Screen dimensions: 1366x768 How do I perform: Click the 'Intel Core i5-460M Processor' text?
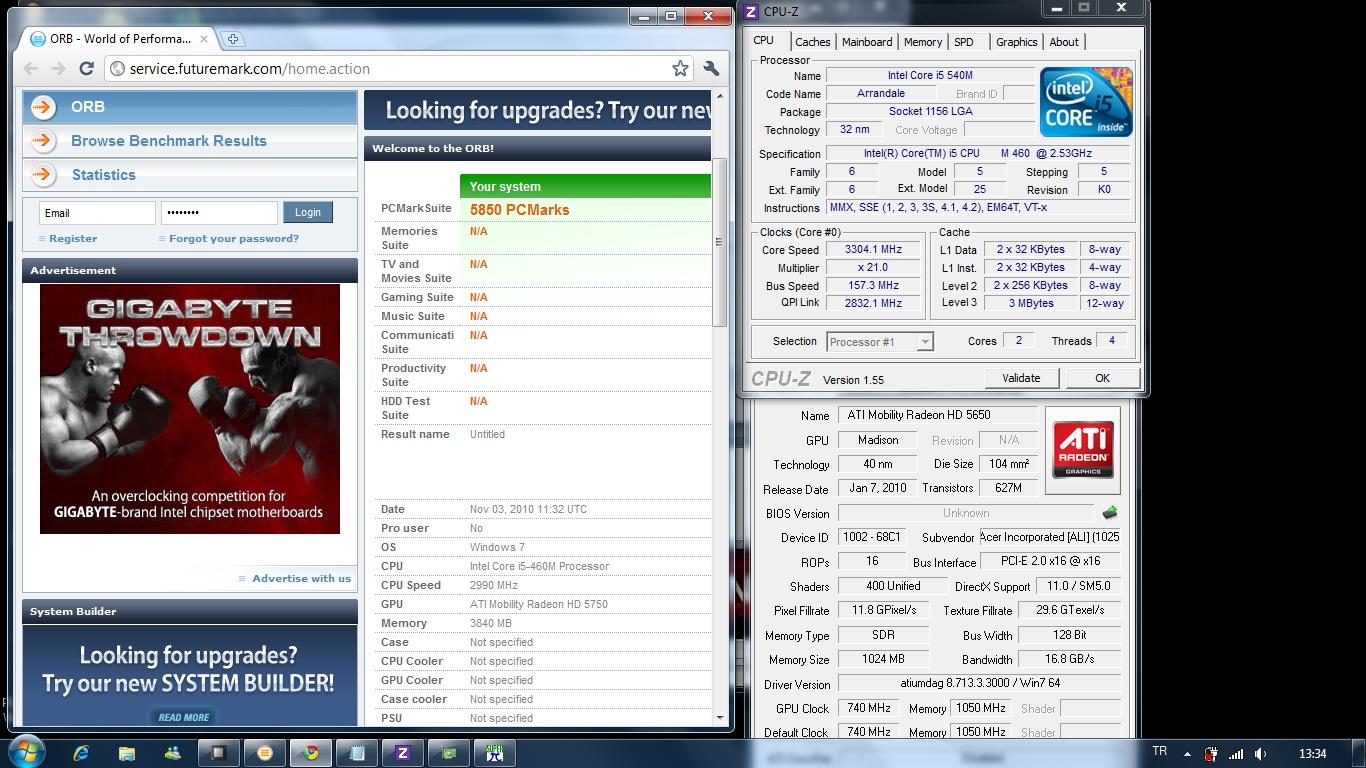539,566
